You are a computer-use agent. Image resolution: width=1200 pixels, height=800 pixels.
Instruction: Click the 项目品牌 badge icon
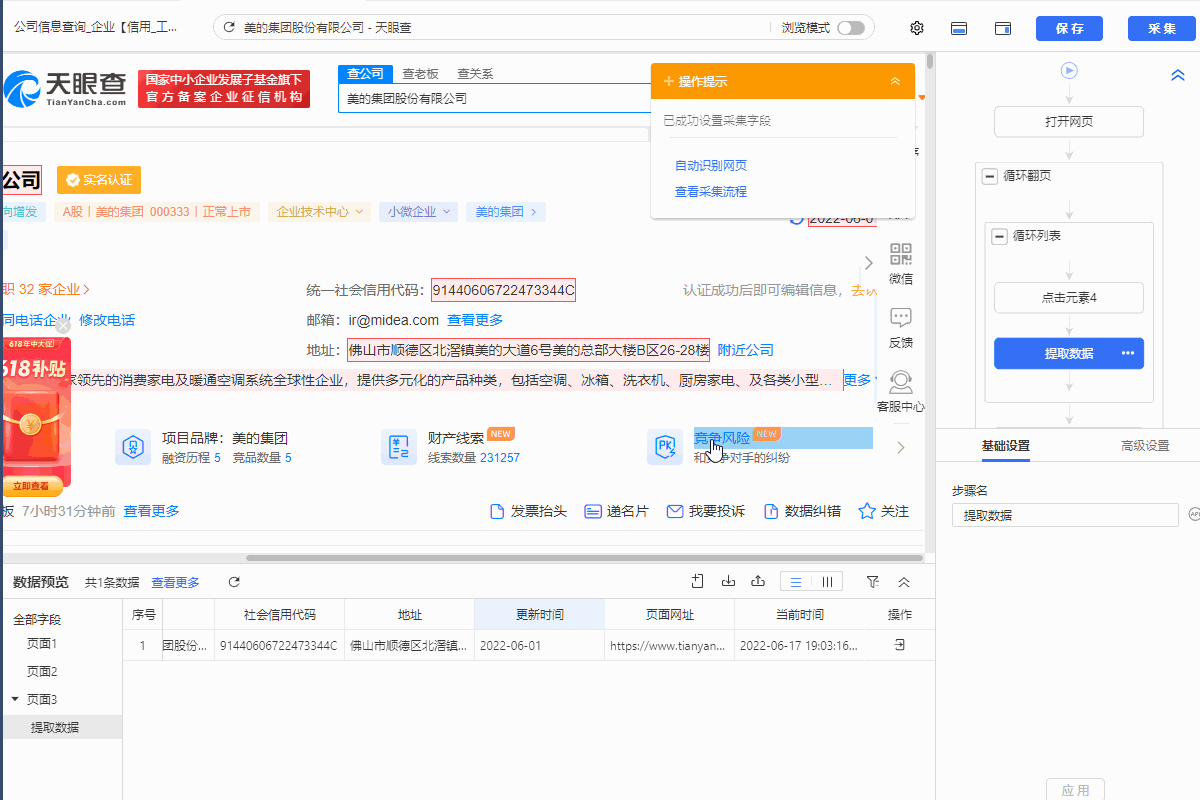click(x=133, y=447)
